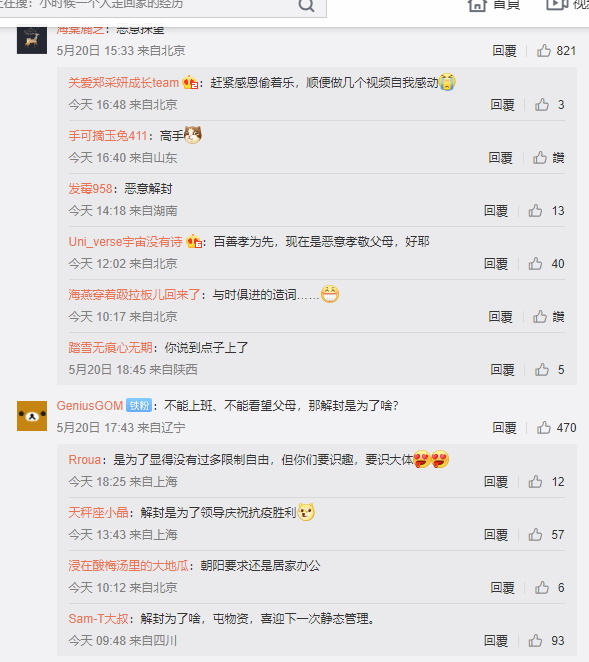Image resolution: width=589 pixels, height=662 pixels.
Task: Click the deer avatar of top commenter
Action: 32,40
